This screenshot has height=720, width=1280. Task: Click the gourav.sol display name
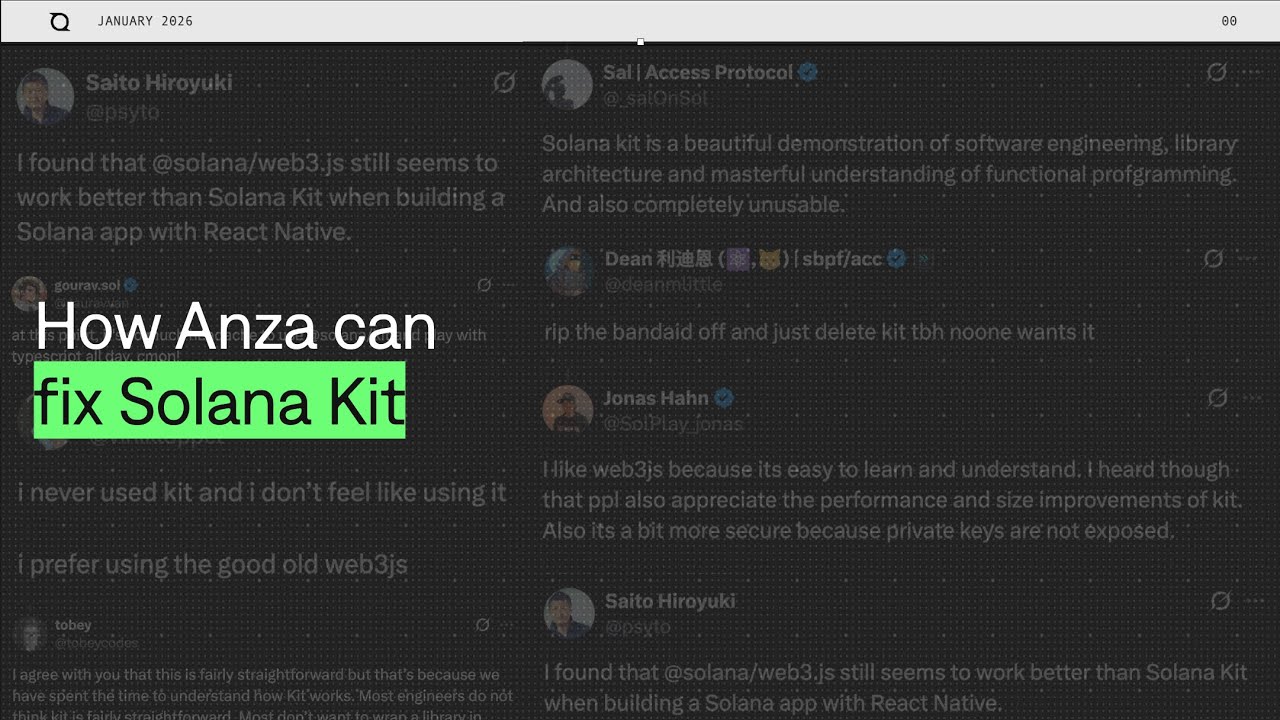87,285
